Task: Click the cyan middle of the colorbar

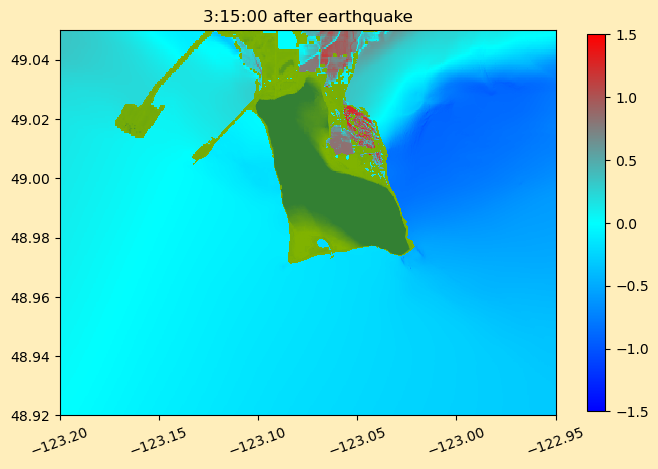Action: 596,223
